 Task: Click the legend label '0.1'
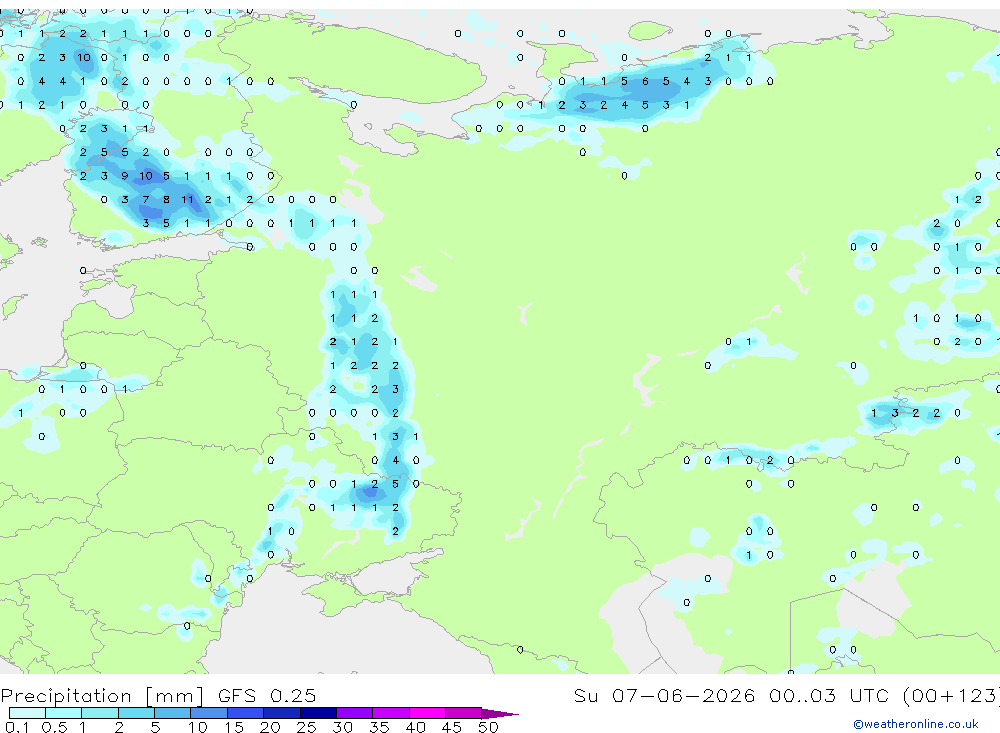(17, 727)
